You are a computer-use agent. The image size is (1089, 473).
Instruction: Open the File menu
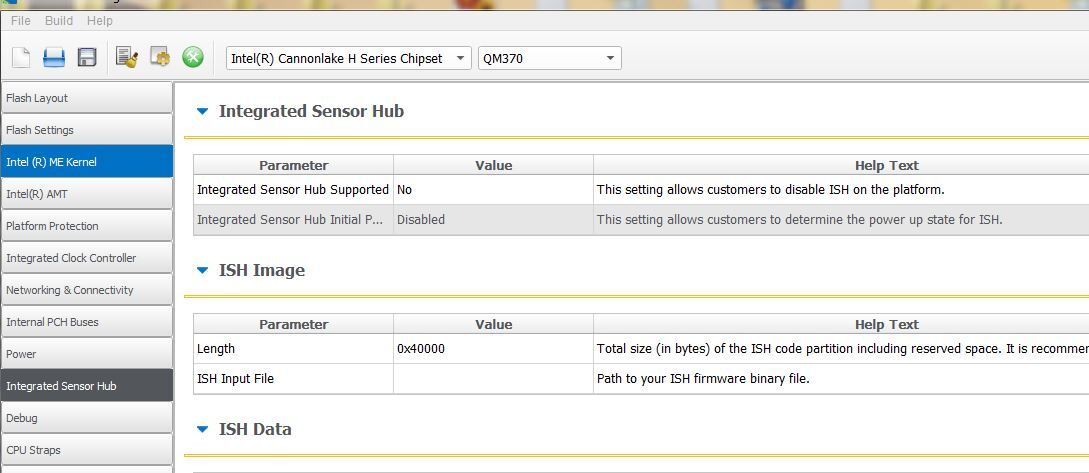20,20
